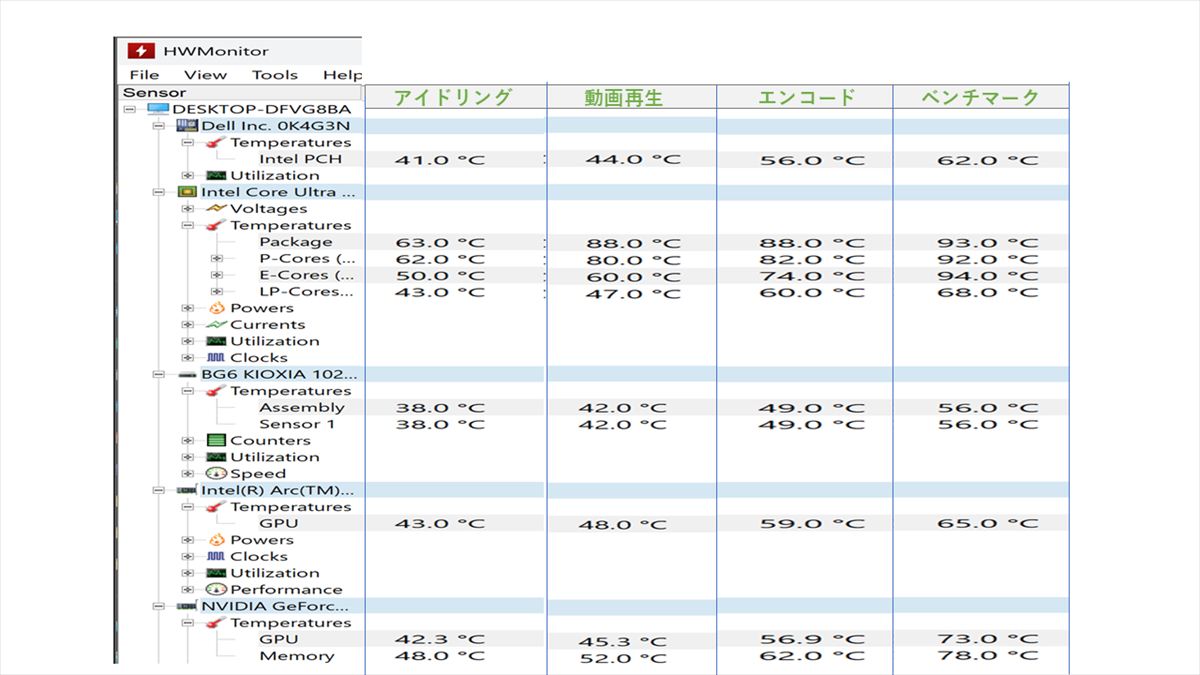Expand the Speed node
This screenshot has height=675, width=1200.
pyautogui.click(x=187, y=473)
